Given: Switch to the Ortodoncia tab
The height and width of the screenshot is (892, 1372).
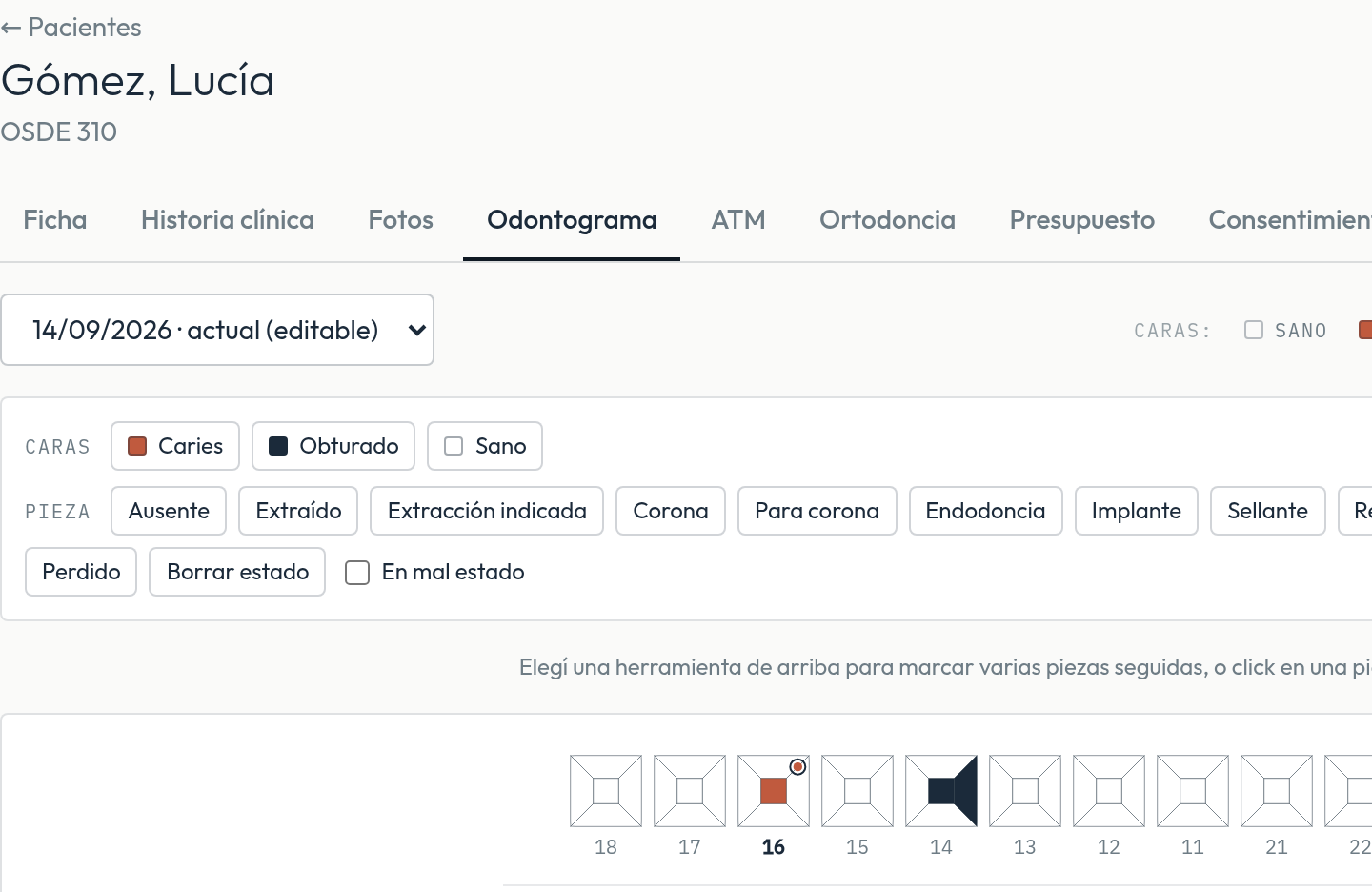Looking at the screenshot, I should pos(888,220).
